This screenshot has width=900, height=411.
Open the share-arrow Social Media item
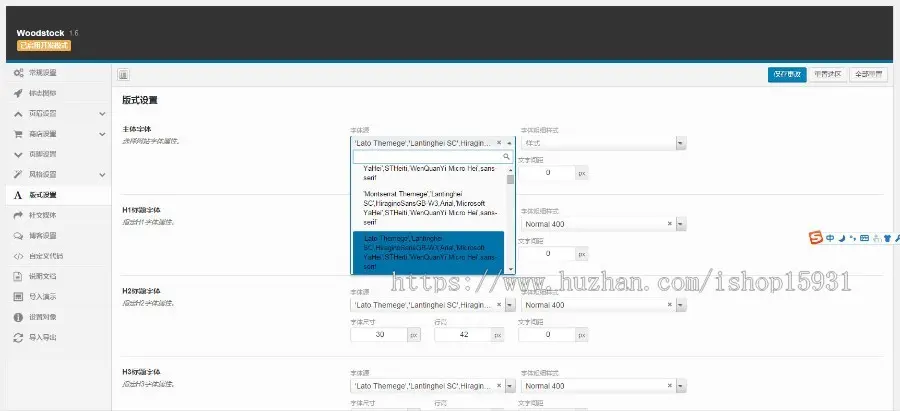[57, 215]
